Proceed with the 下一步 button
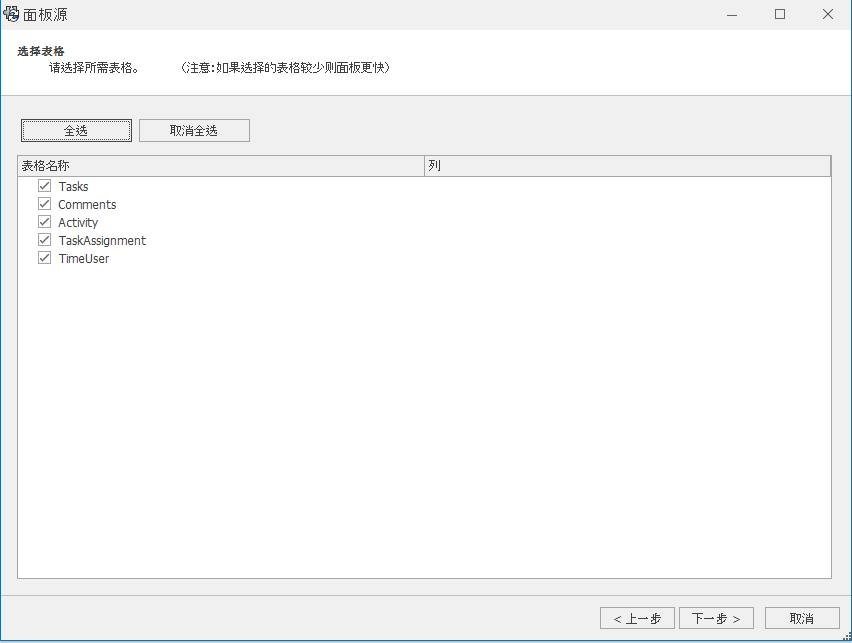Viewport: 852px width, 643px height. (716, 618)
